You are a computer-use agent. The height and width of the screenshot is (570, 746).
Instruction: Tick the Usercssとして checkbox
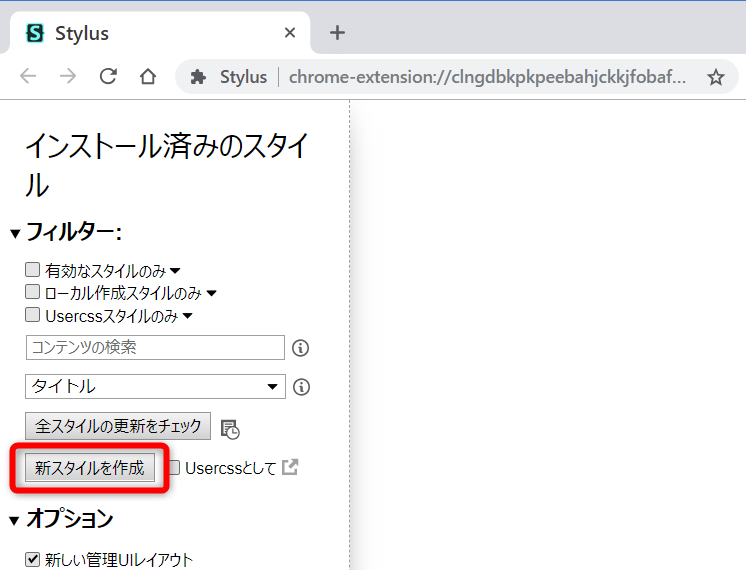(x=174, y=467)
